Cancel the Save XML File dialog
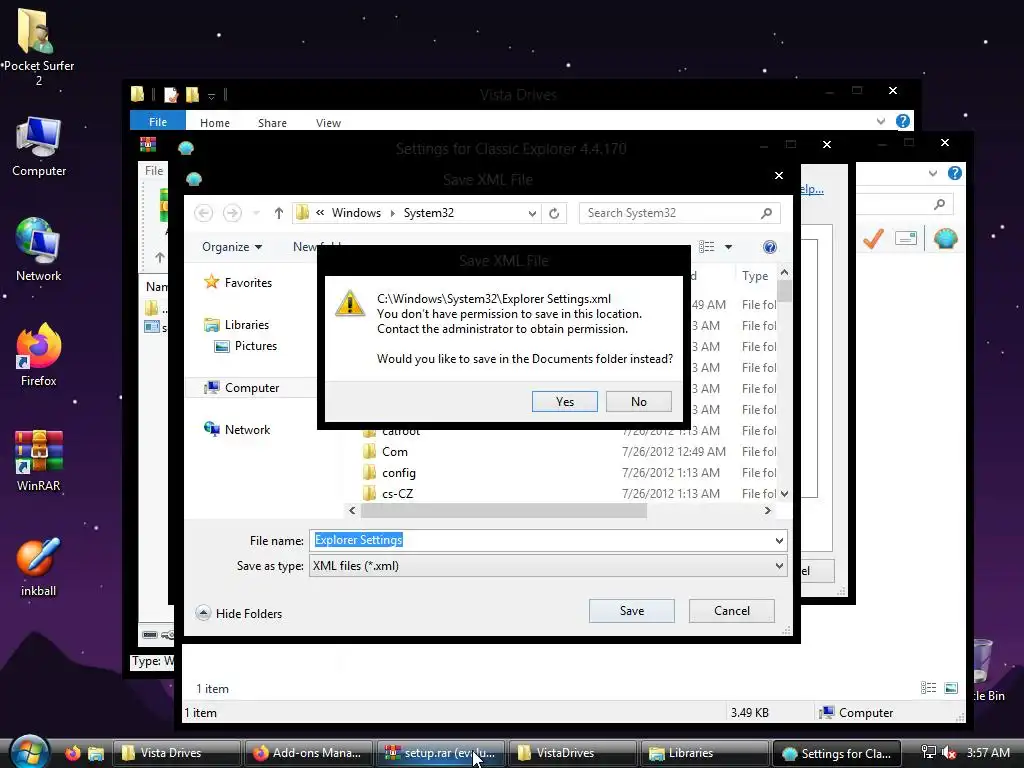This screenshot has height=768, width=1024. [731, 611]
